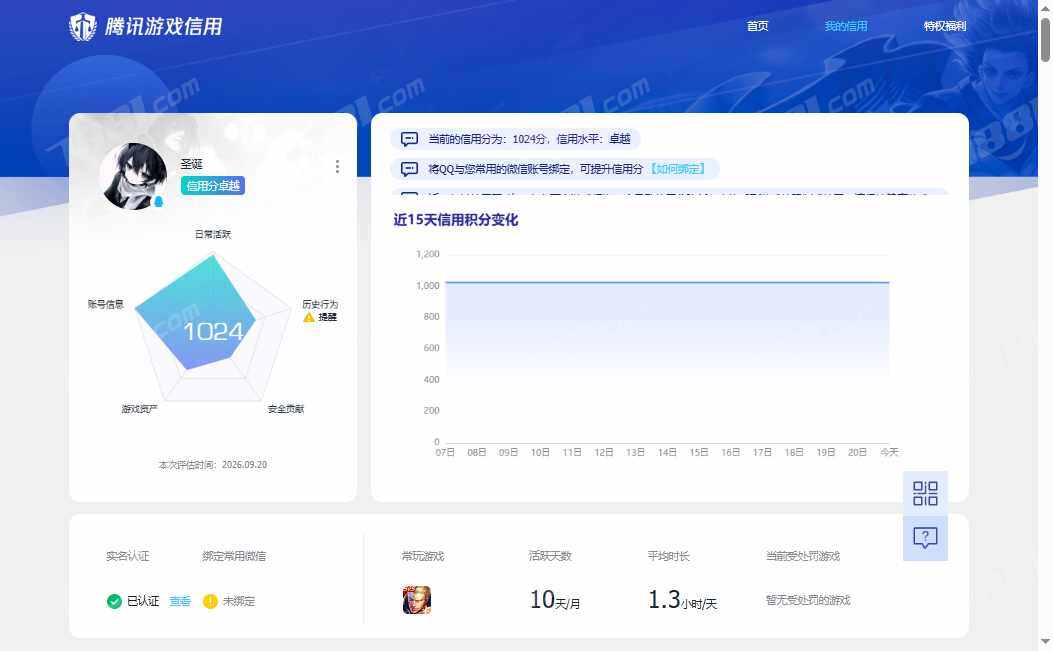The image size is (1053, 651).
Task: Click the 07日 label on chart axis
Action: (445, 452)
